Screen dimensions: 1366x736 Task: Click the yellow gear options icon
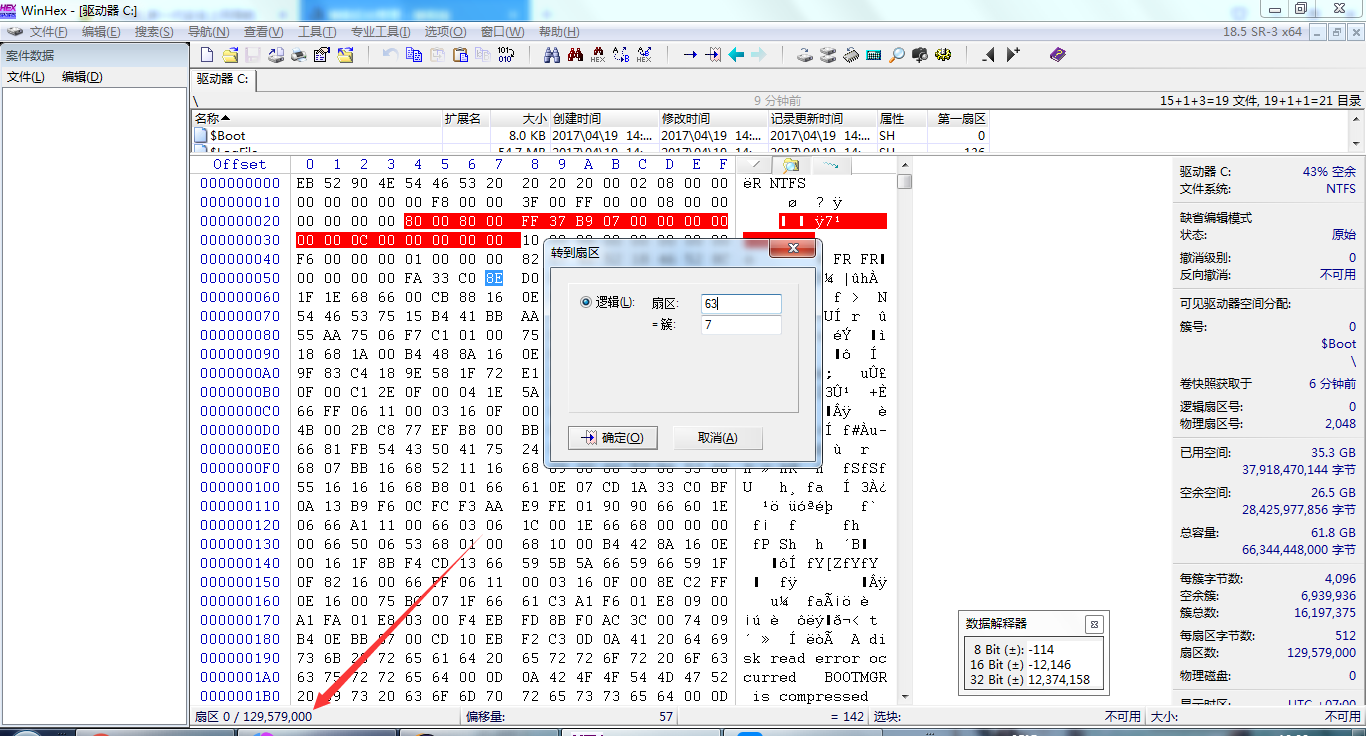942,55
